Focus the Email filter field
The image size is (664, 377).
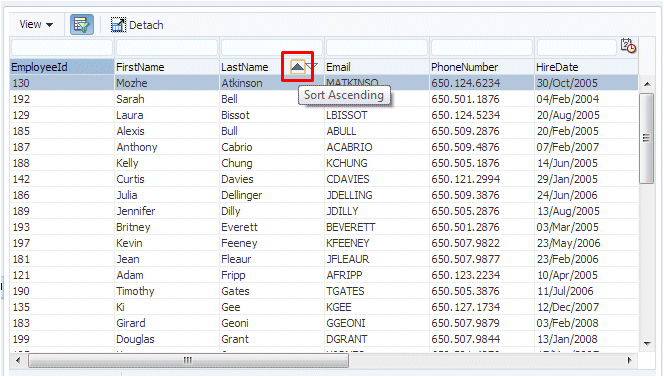[x=377, y=47]
